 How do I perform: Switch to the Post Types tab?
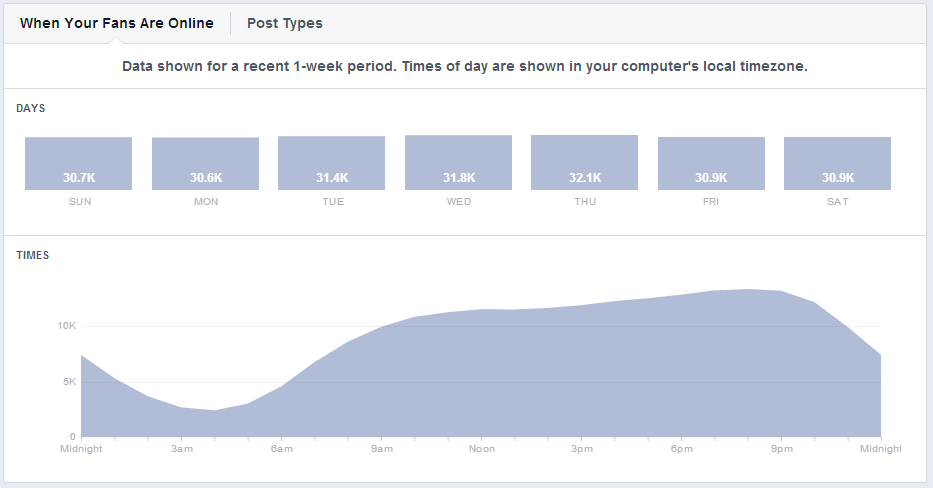point(285,23)
